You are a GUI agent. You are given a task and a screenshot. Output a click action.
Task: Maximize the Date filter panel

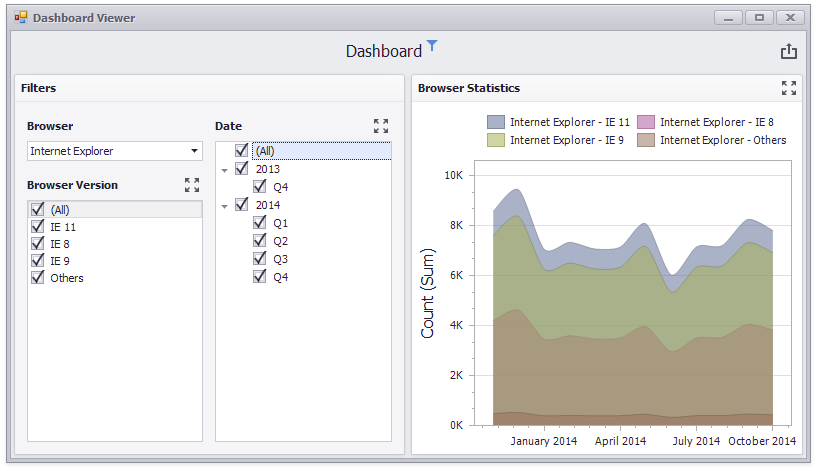pyautogui.click(x=381, y=126)
